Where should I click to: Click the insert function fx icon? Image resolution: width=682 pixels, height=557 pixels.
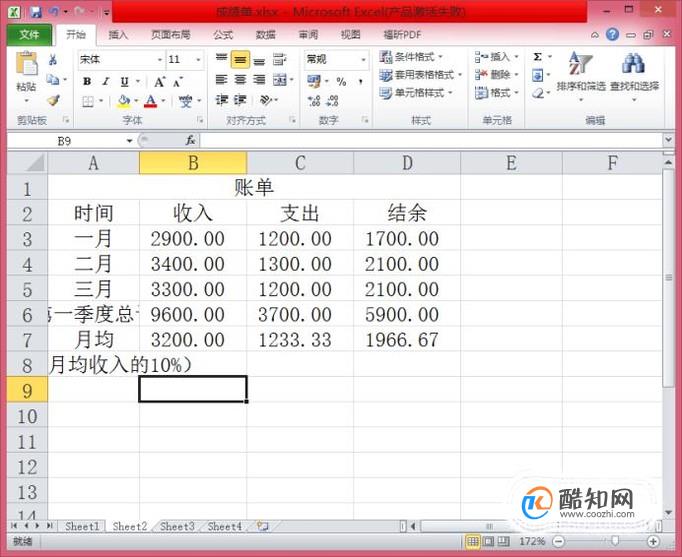190,140
